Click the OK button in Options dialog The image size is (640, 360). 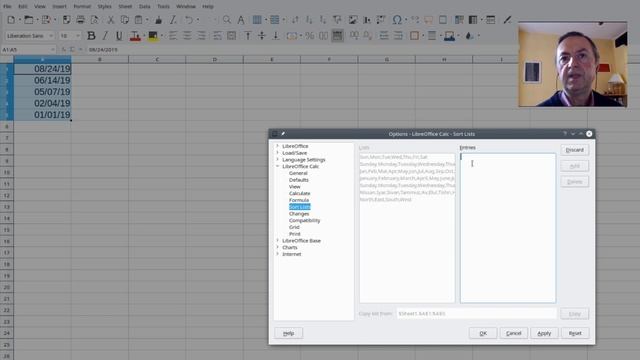click(483, 333)
